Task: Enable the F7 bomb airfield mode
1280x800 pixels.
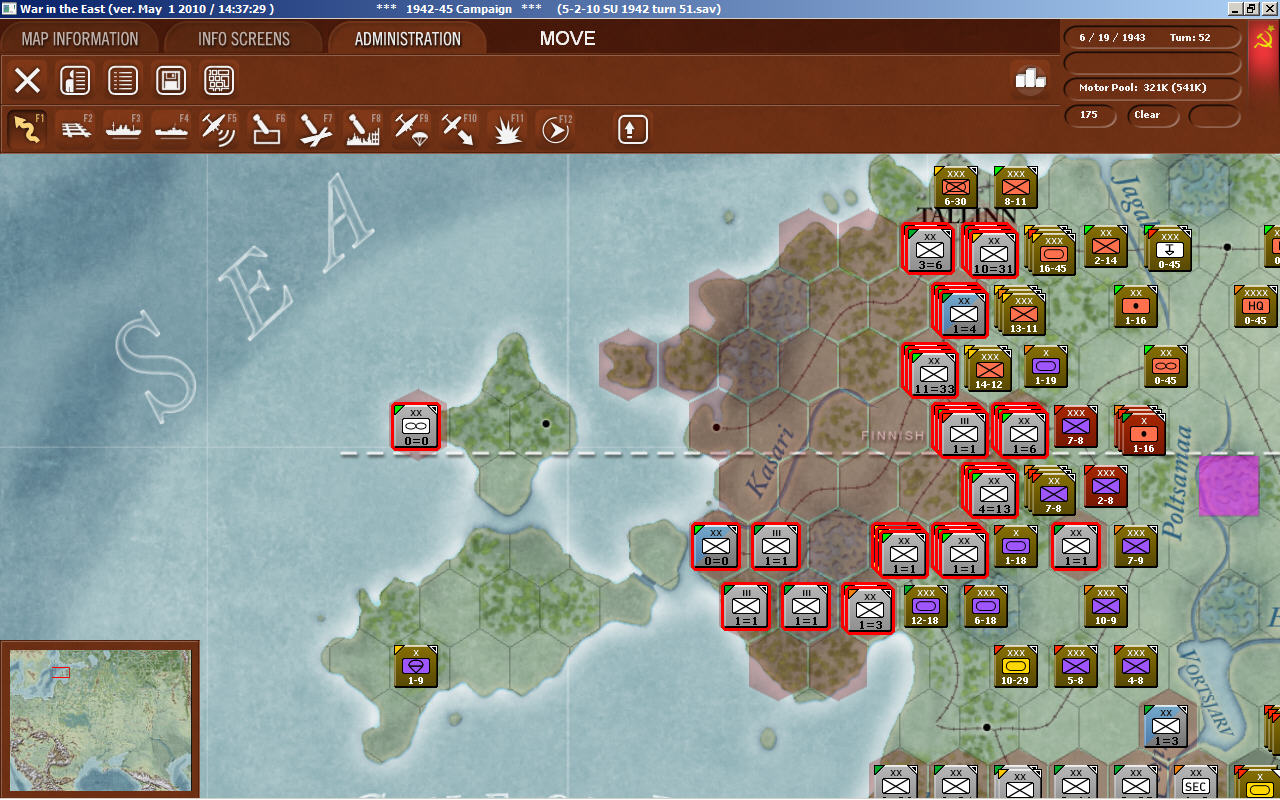Action: coord(315,129)
